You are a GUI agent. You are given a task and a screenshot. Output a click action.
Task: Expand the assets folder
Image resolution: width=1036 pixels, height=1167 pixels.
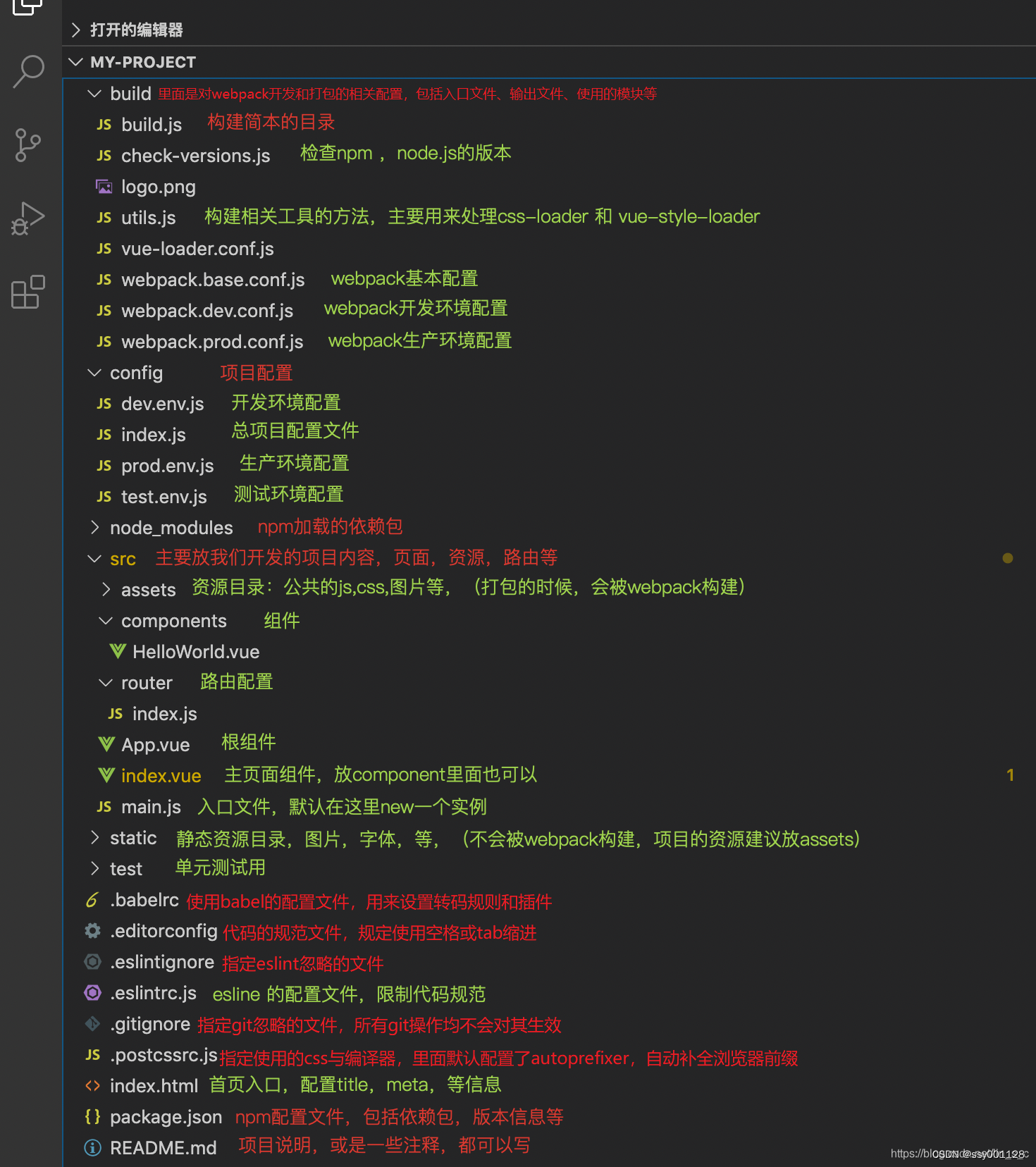click(x=105, y=590)
